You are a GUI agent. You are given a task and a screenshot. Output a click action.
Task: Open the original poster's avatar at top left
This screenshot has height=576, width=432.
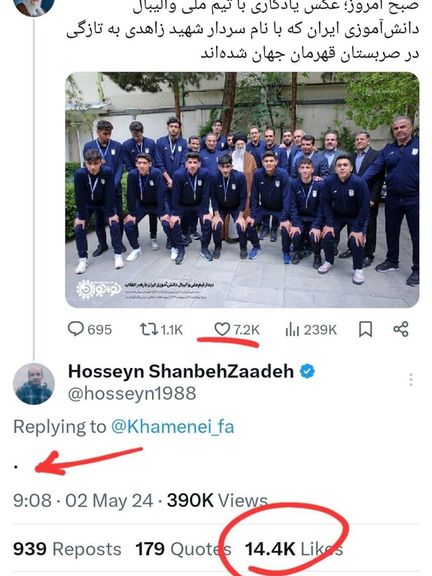click(34, 7)
